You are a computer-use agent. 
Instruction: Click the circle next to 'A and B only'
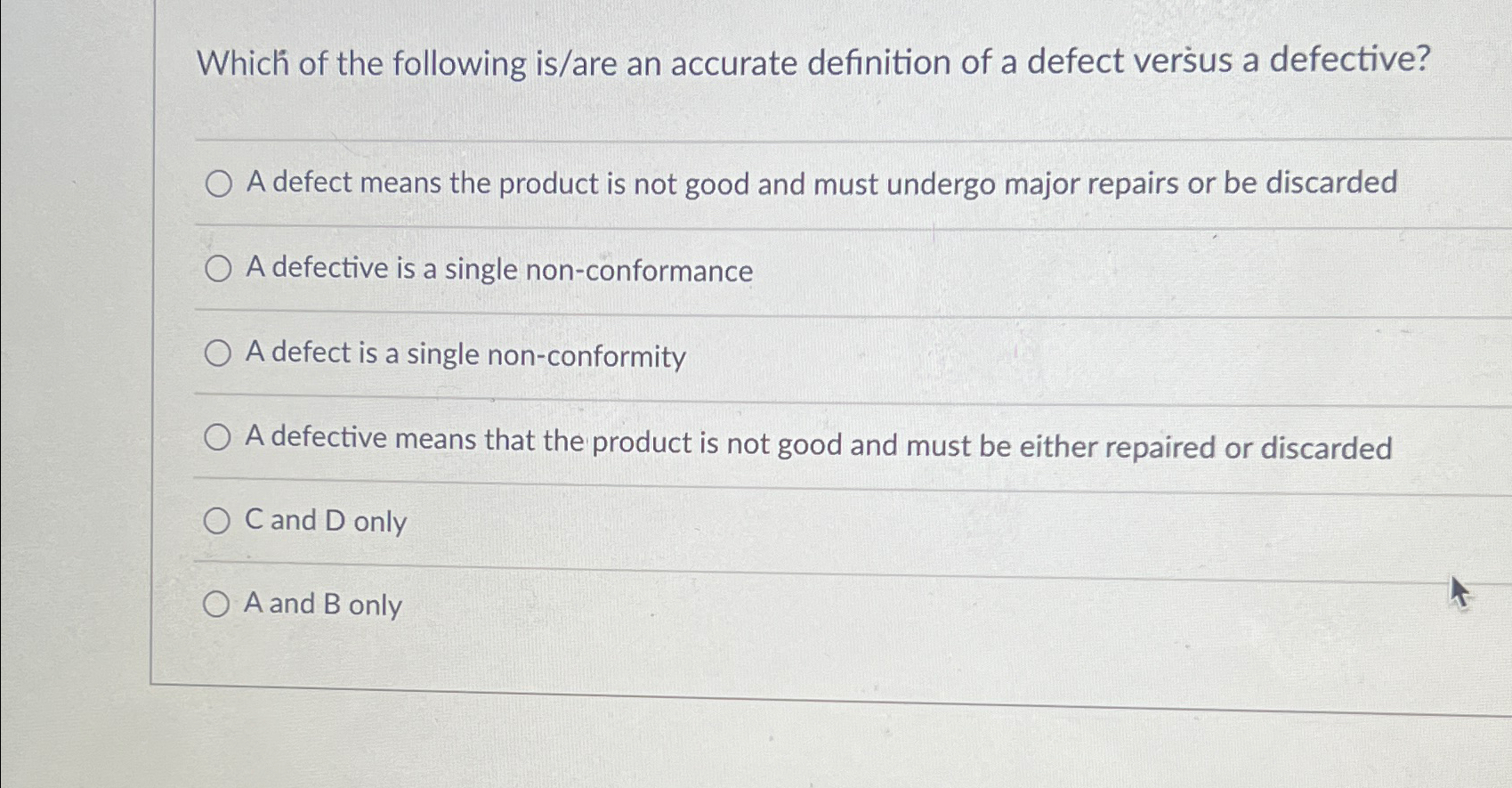pyautogui.click(x=218, y=605)
